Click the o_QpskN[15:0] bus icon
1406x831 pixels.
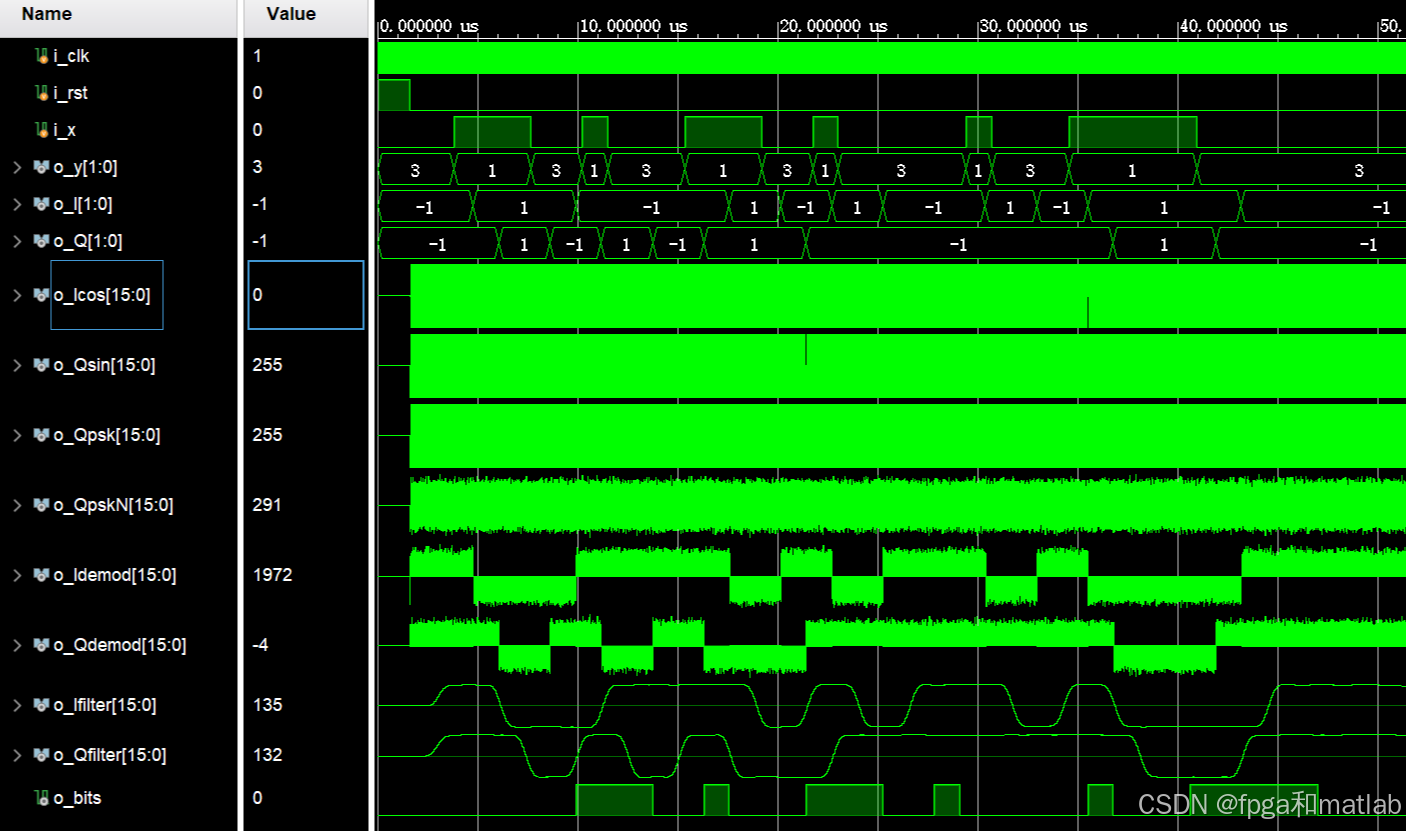[x=42, y=505]
